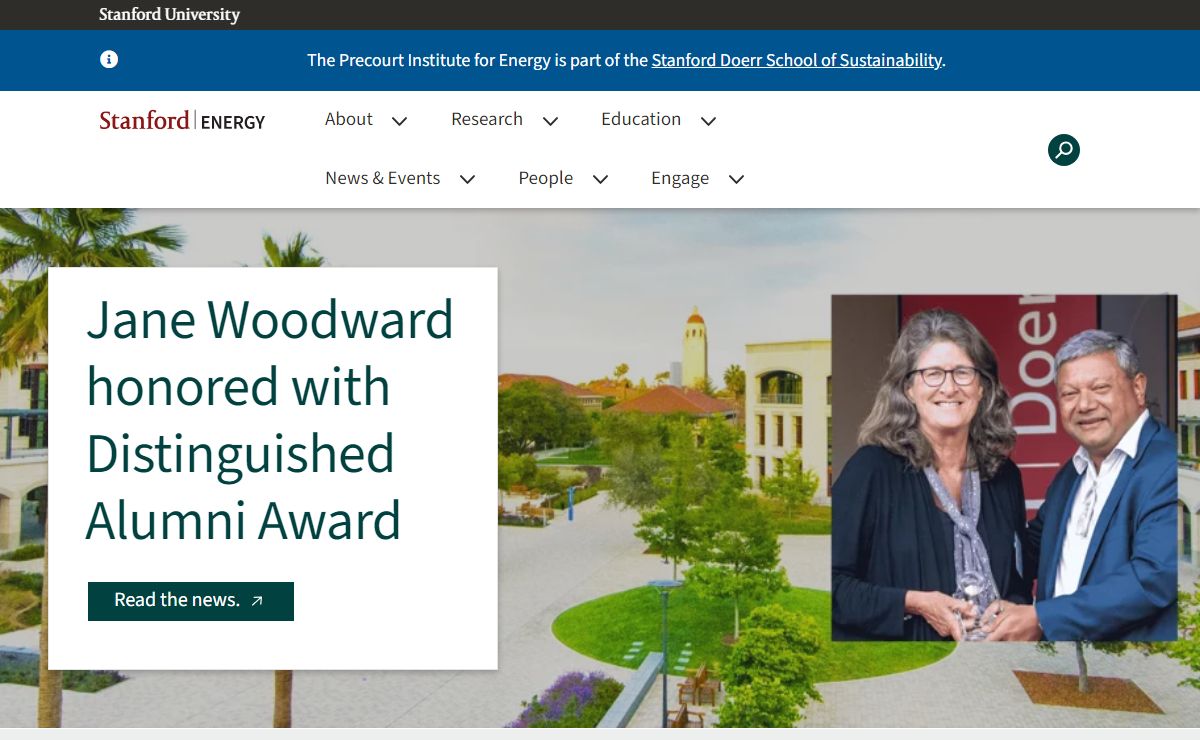Image resolution: width=1200 pixels, height=740 pixels.
Task: Click the Stanford University wordmark
Action: coord(169,14)
